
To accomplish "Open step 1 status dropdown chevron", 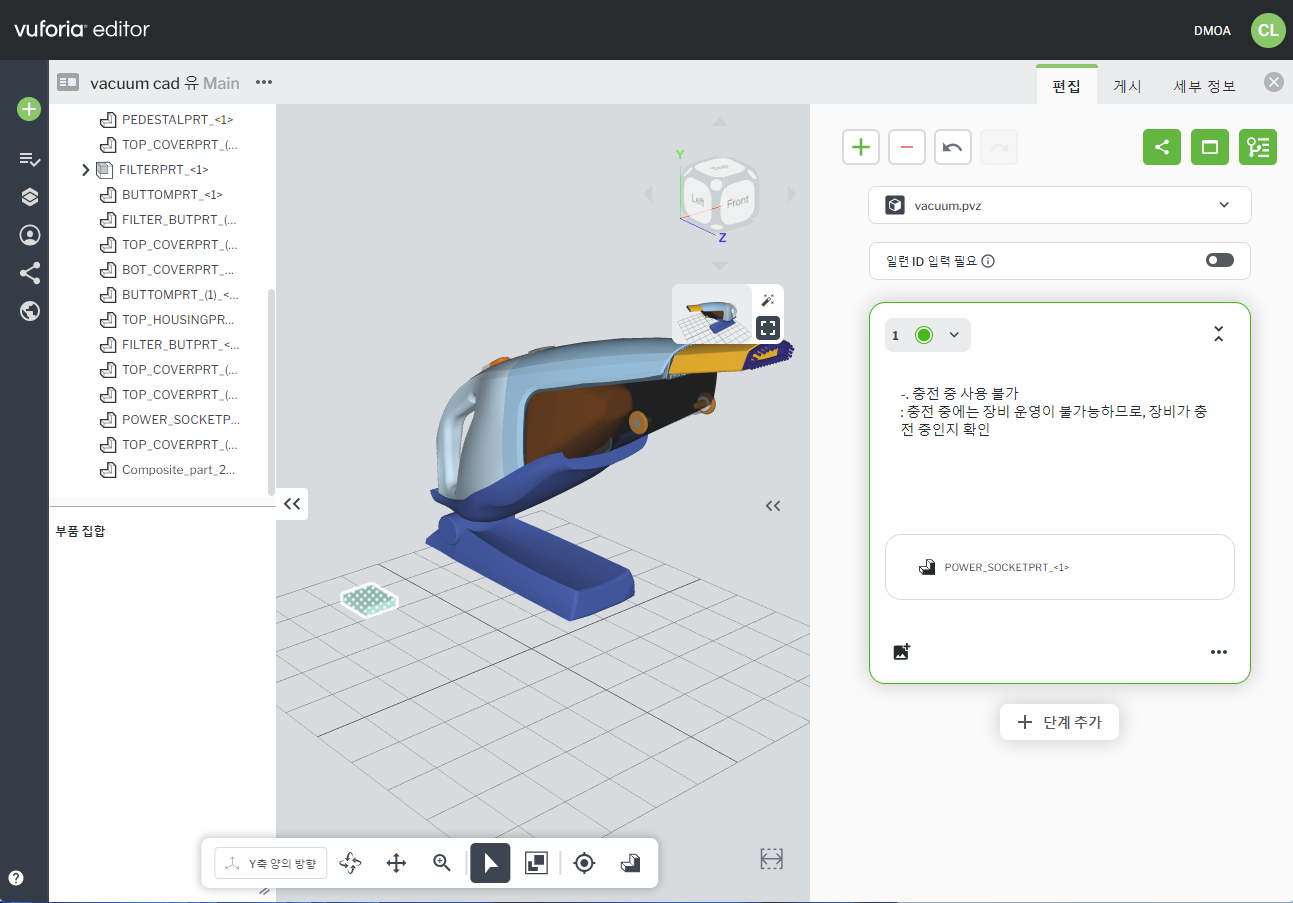I will tap(954, 335).
